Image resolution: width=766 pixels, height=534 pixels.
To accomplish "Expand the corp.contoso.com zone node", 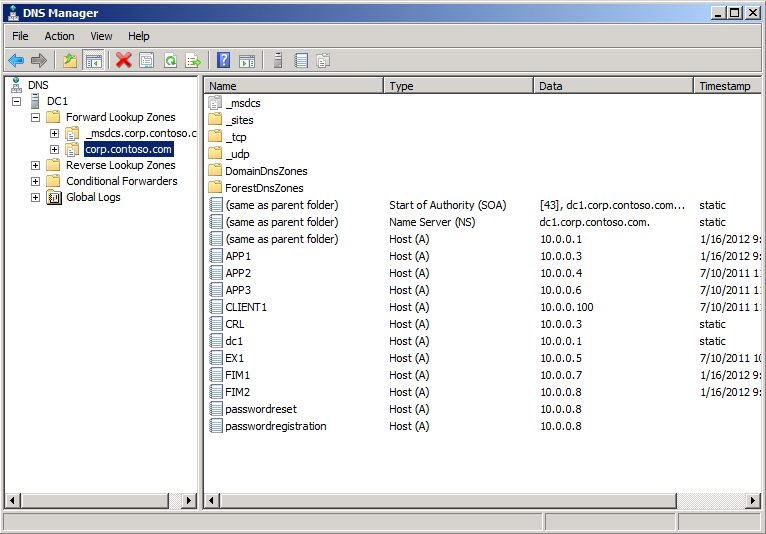I will click(54, 150).
